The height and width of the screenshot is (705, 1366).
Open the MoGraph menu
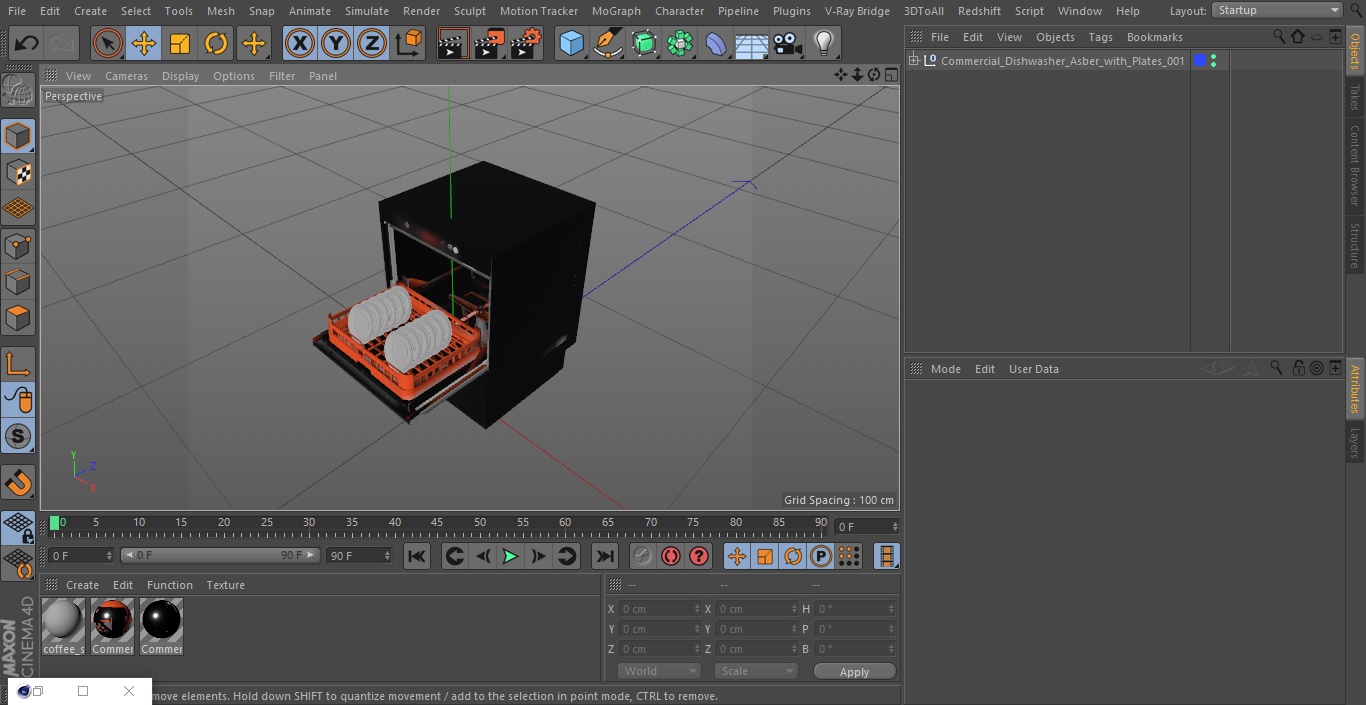coord(616,11)
